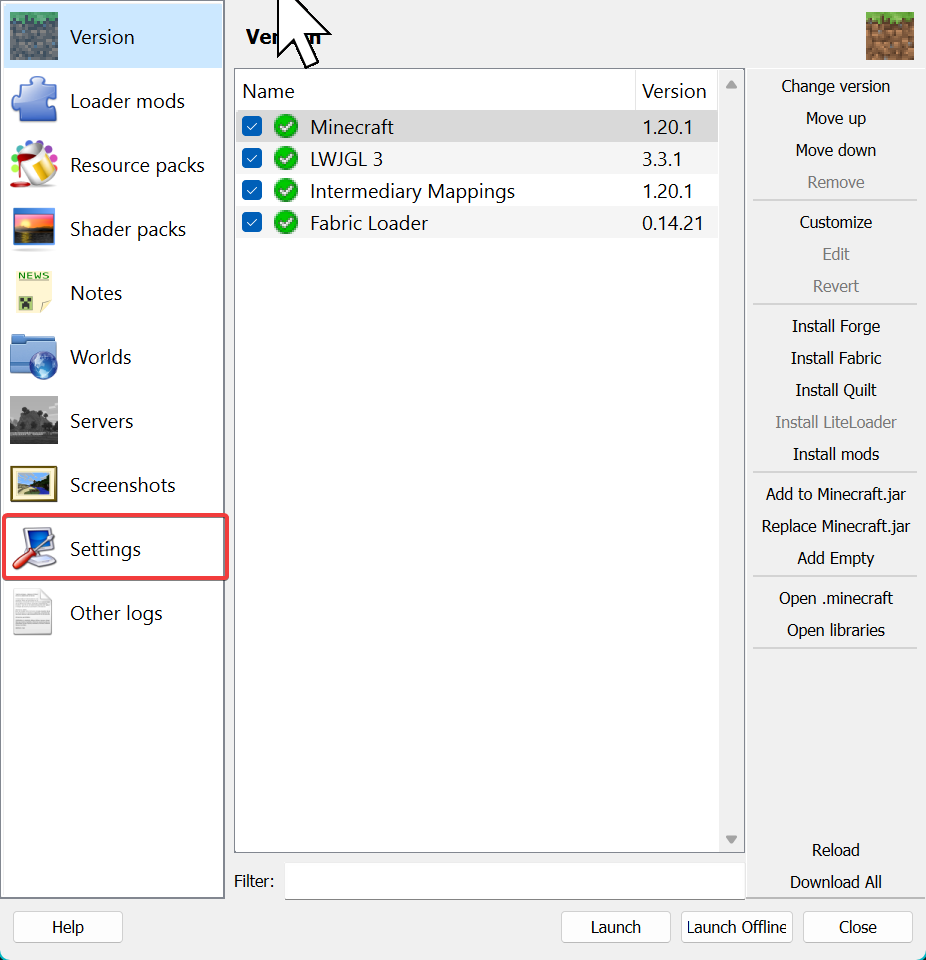
Task: Click Reload
Action: [x=835, y=850]
